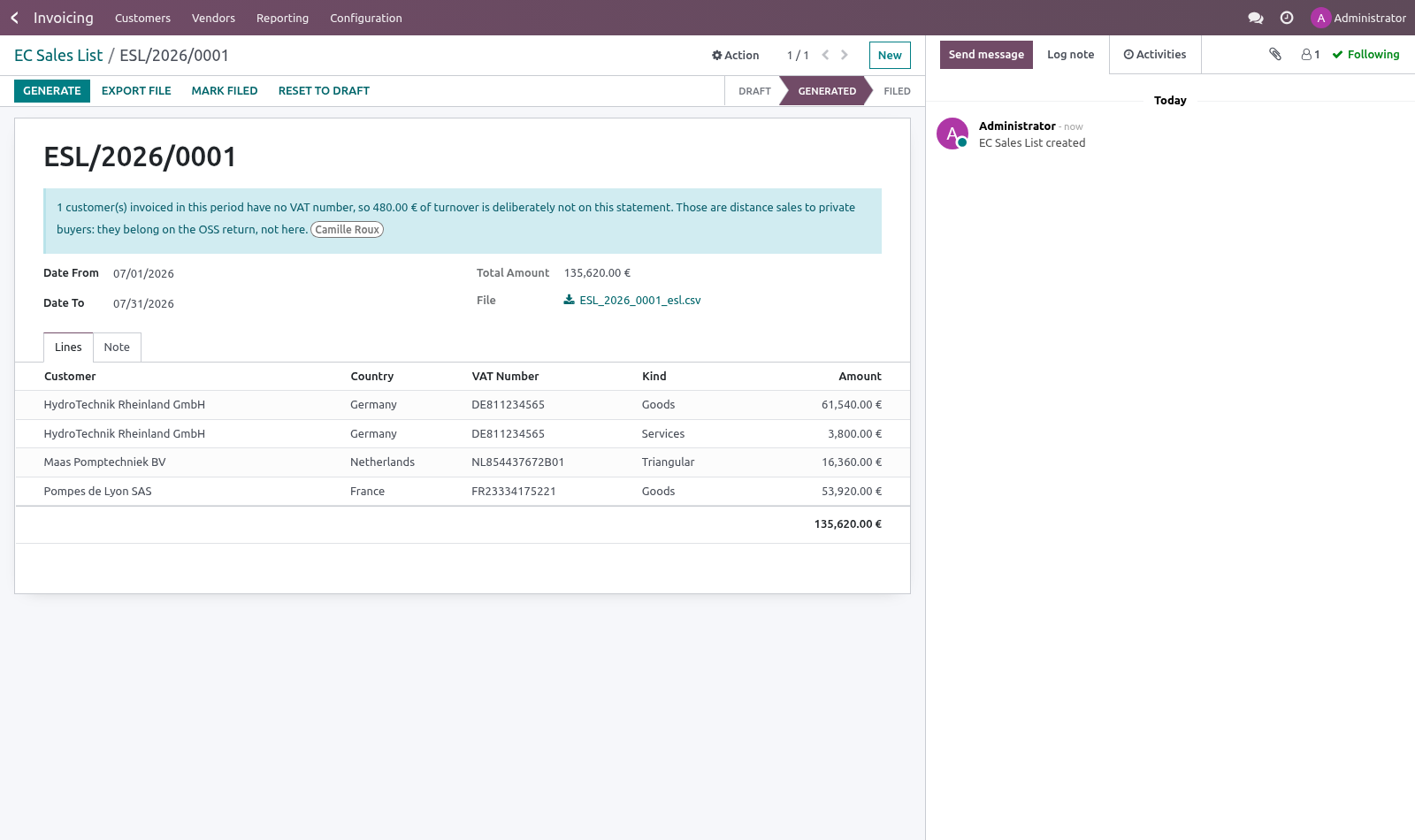Open the Customers menu

pos(142,18)
